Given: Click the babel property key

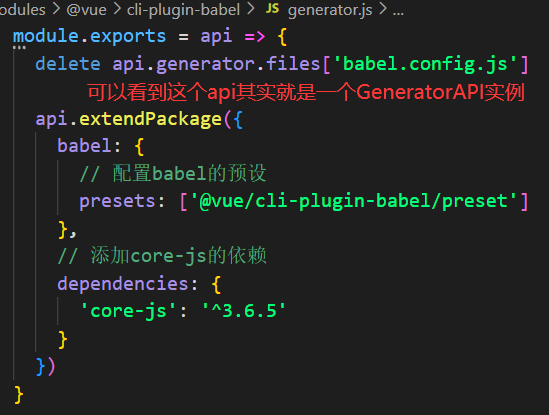Looking at the screenshot, I should pyautogui.click(x=84, y=146).
